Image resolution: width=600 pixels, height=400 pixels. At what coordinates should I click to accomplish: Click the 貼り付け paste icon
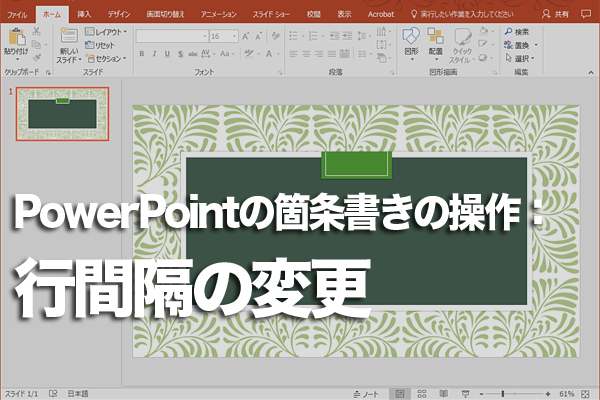[x=16, y=38]
